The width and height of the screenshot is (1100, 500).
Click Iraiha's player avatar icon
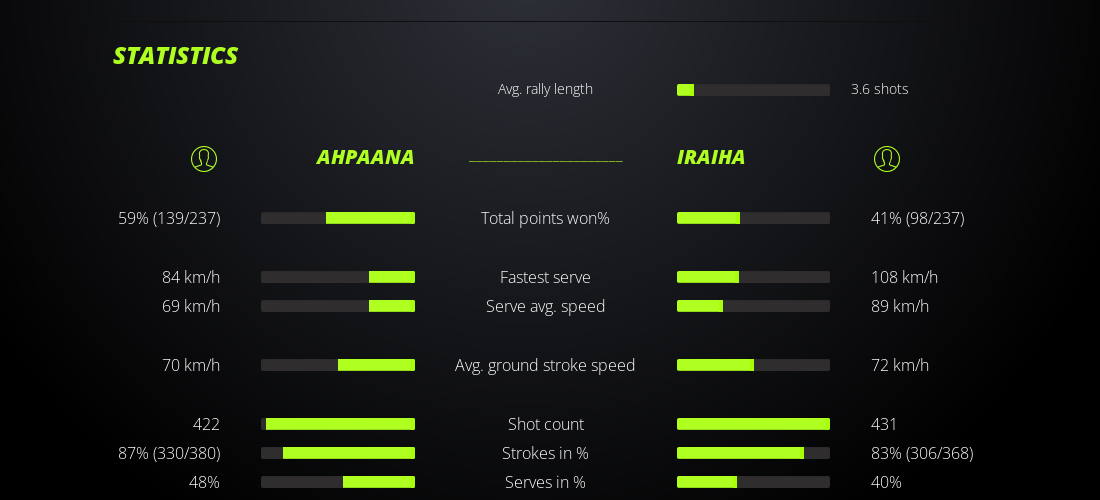click(887, 159)
